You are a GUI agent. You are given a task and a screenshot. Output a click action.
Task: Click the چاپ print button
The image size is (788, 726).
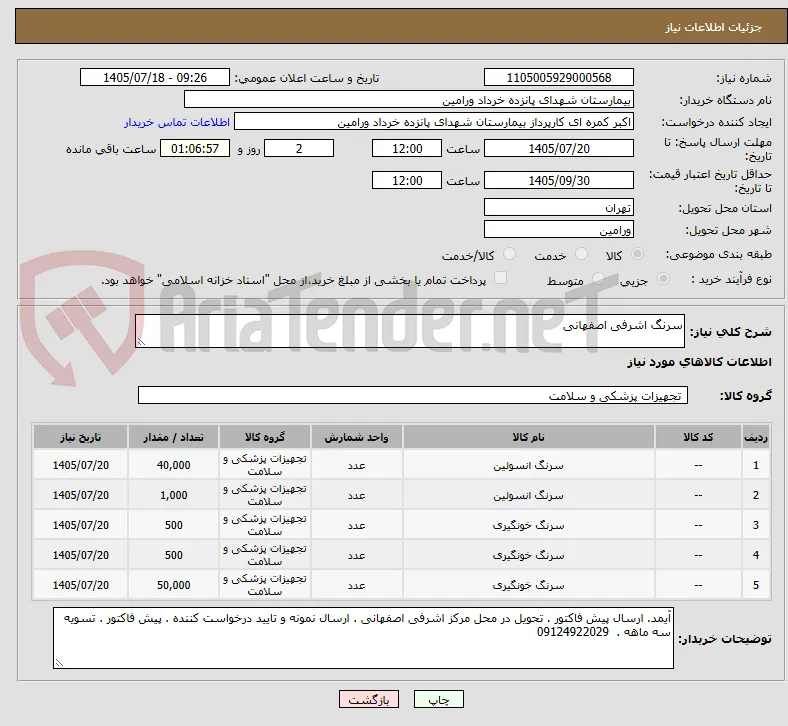pos(439,699)
